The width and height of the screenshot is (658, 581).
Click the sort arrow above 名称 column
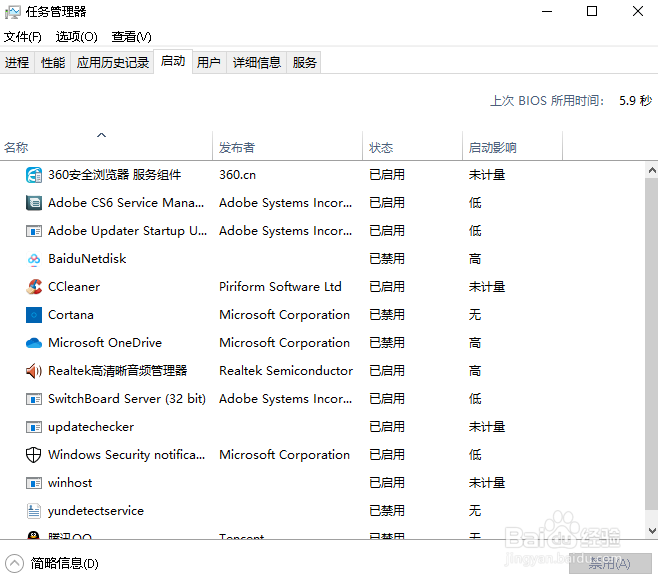(x=102, y=135)
